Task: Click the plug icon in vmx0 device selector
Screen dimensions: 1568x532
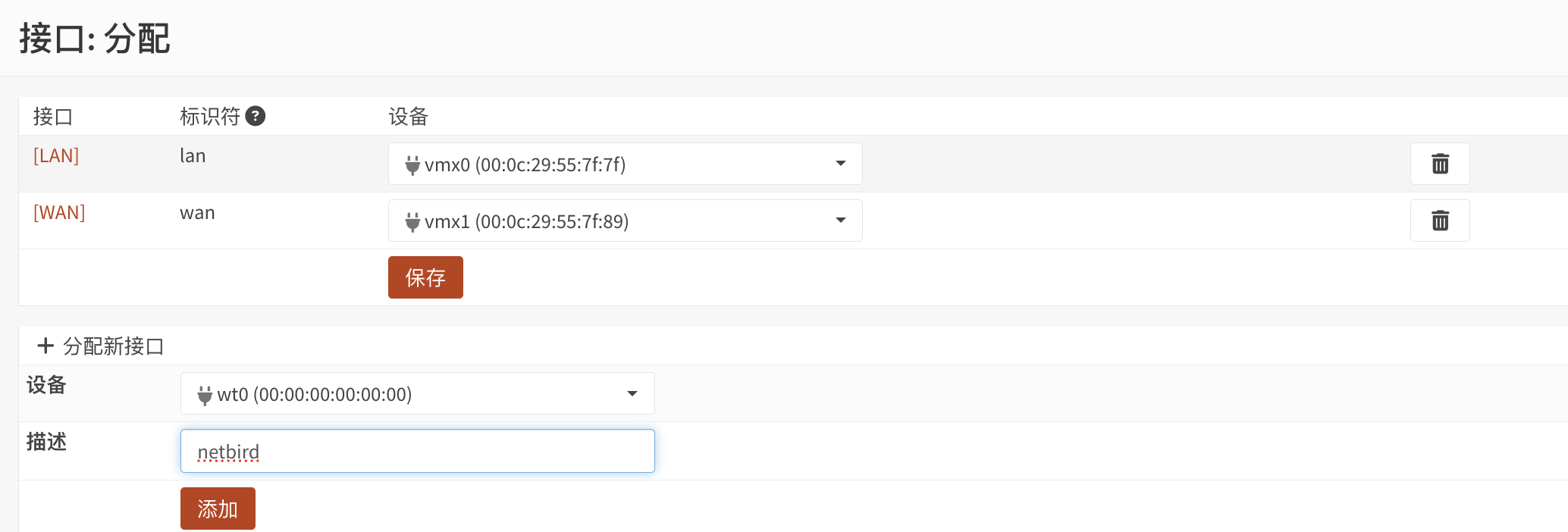Action: pos(412,164)
